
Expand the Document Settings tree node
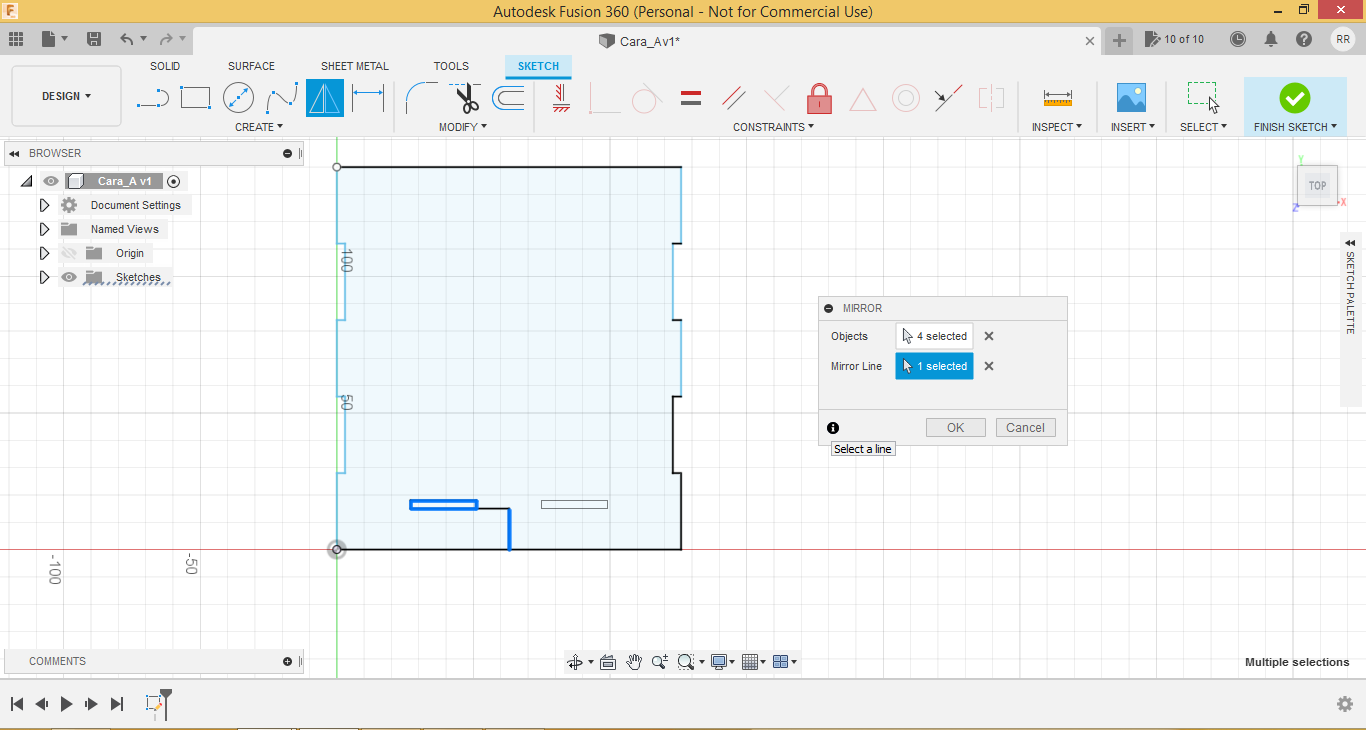point(44,205)
